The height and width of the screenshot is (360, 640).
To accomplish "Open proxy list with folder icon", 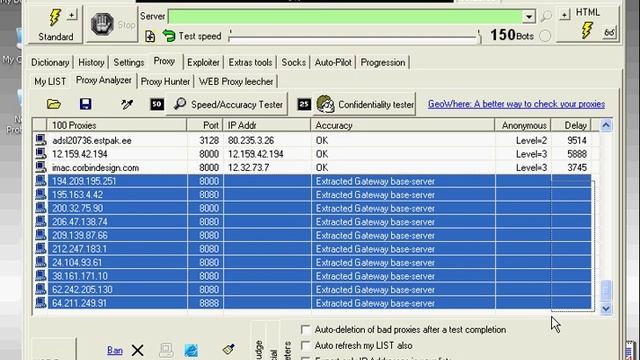I will [x=53, y=104].
